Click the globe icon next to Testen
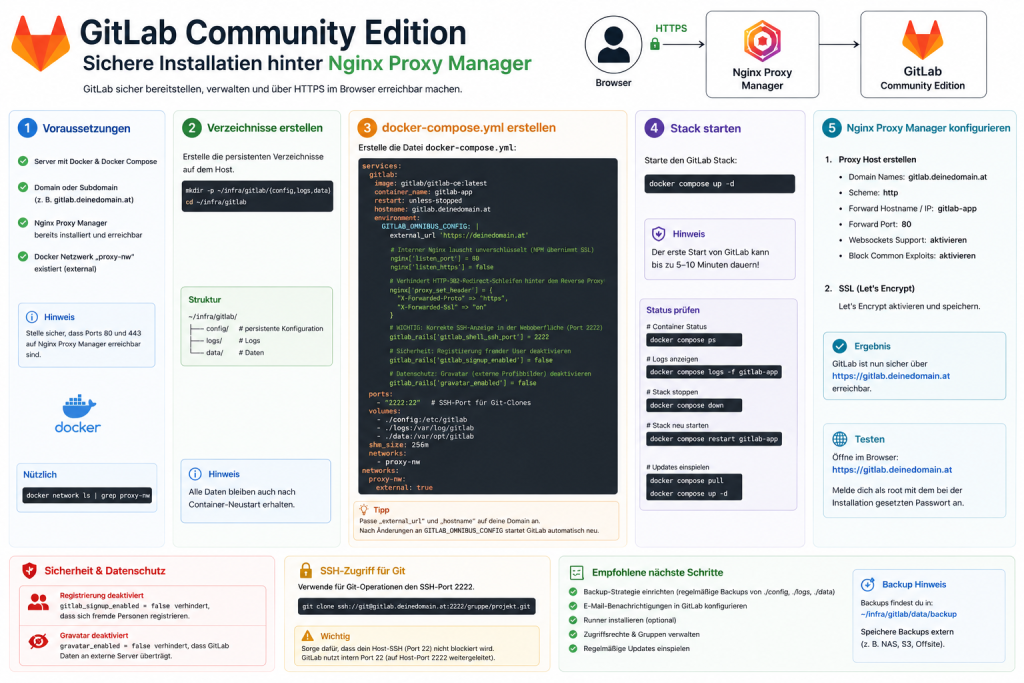This screenshot has width=1024, height=683. (840, 439)
